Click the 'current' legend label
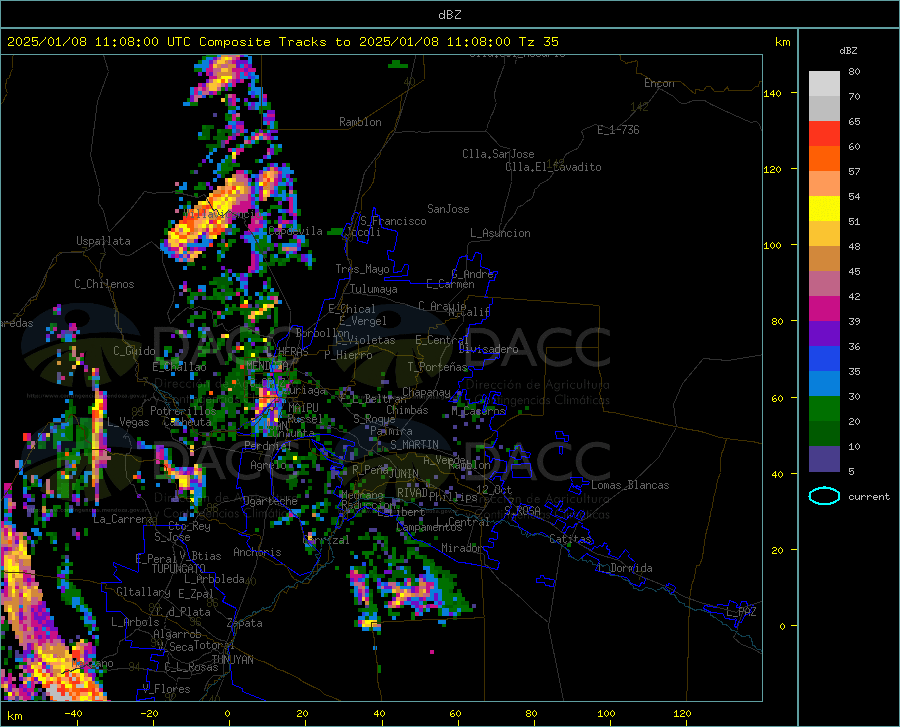The width and height of the screenshot is (900, 727). pos(868,497)
